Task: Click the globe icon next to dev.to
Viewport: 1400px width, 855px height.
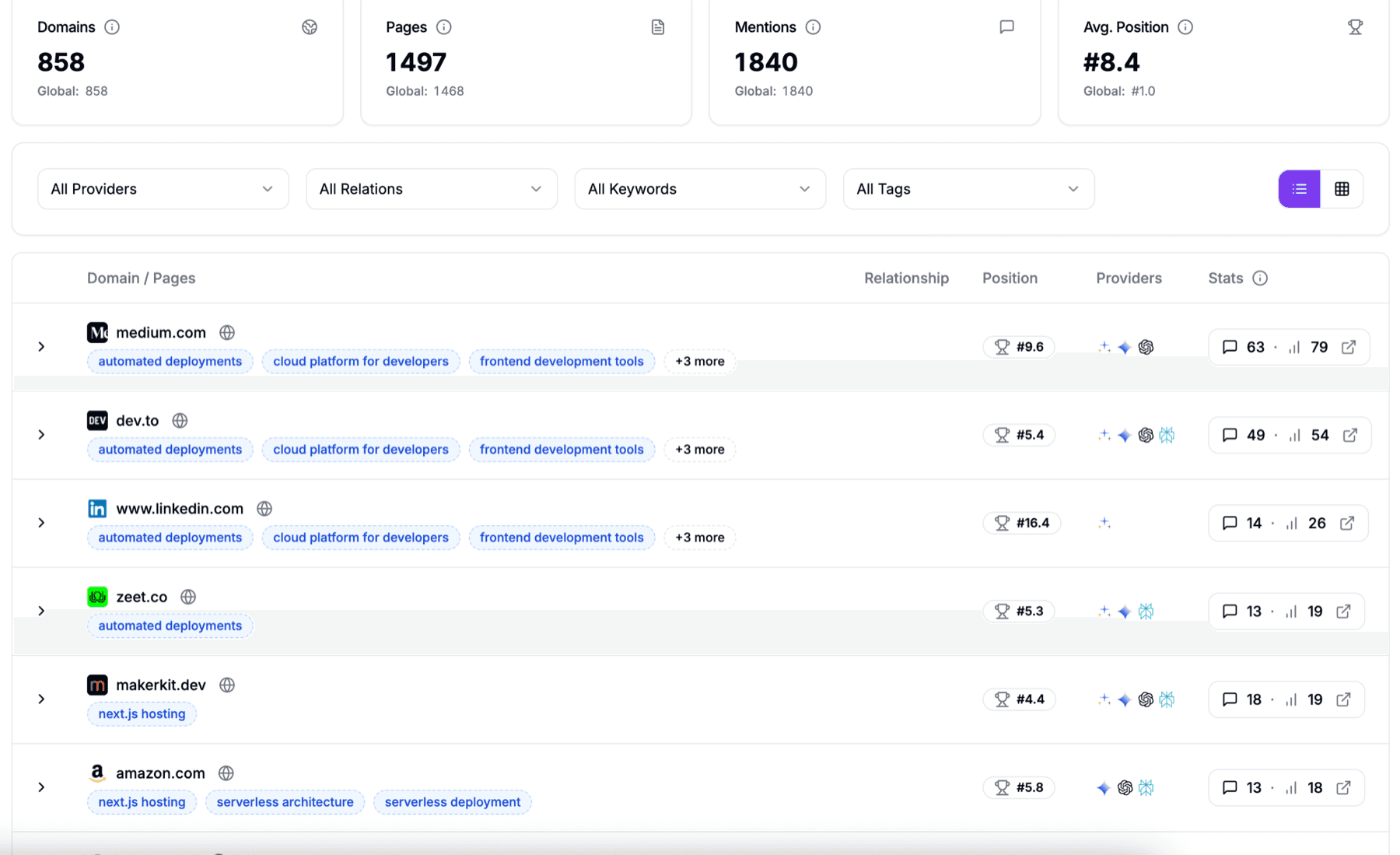Action: [x=180, y=421]
